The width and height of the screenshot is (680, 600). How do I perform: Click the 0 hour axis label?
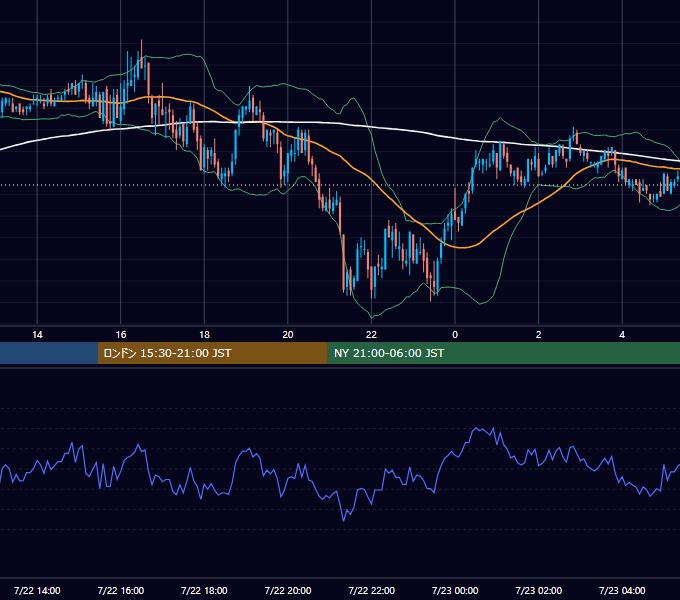455,335
